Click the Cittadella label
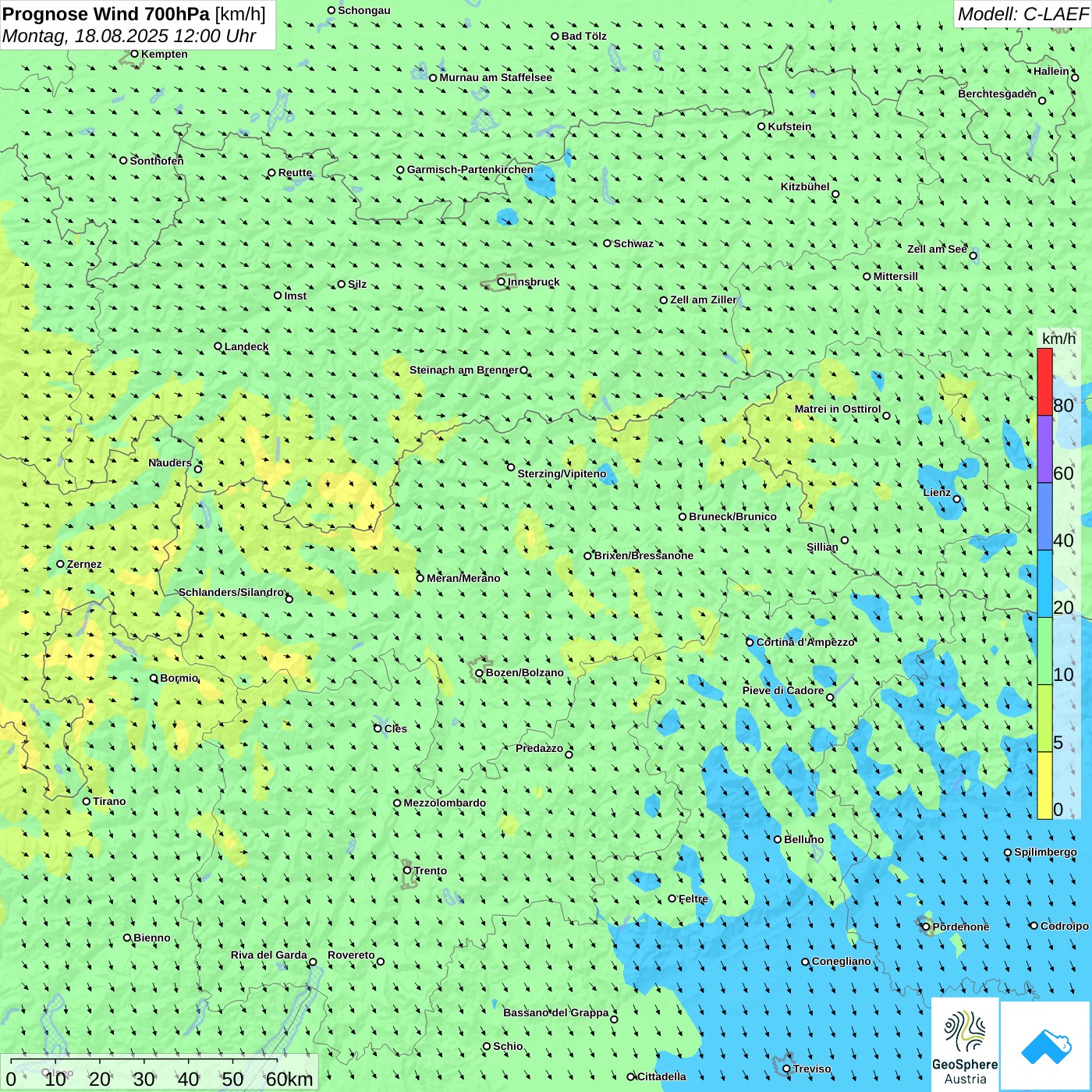Screen dimensions: 1092x1092 661,1076
